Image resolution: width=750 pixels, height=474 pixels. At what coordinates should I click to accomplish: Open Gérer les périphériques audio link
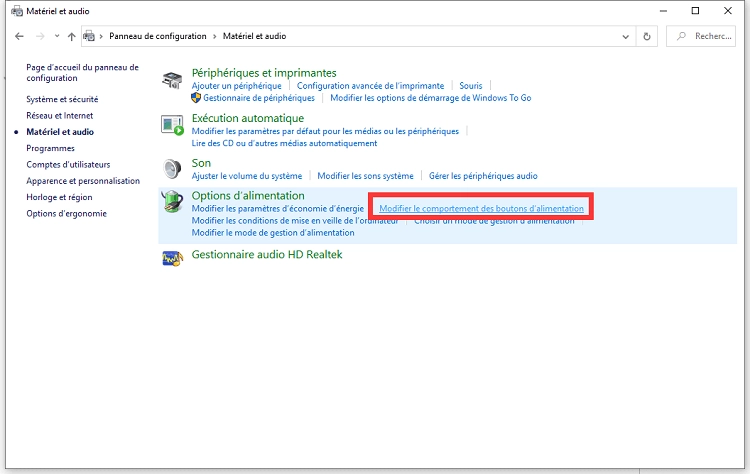pyautogui.click(x=483, y=176)
